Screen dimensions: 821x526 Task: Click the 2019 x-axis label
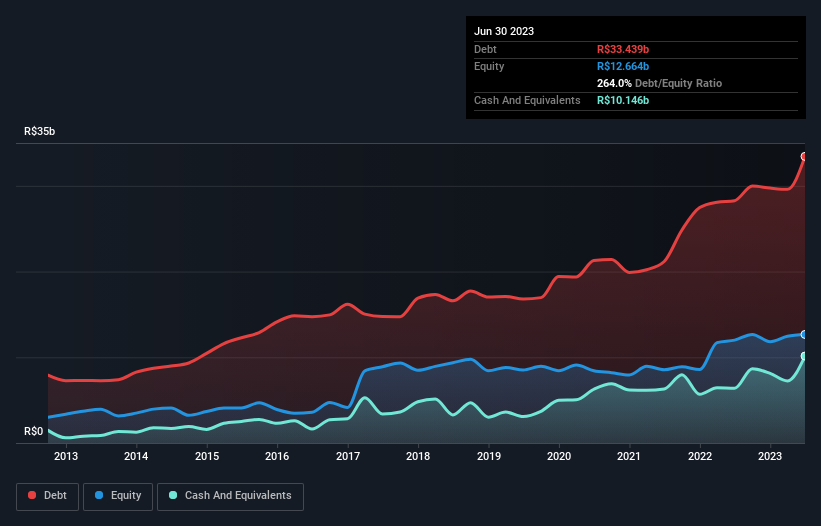point(489,456)
